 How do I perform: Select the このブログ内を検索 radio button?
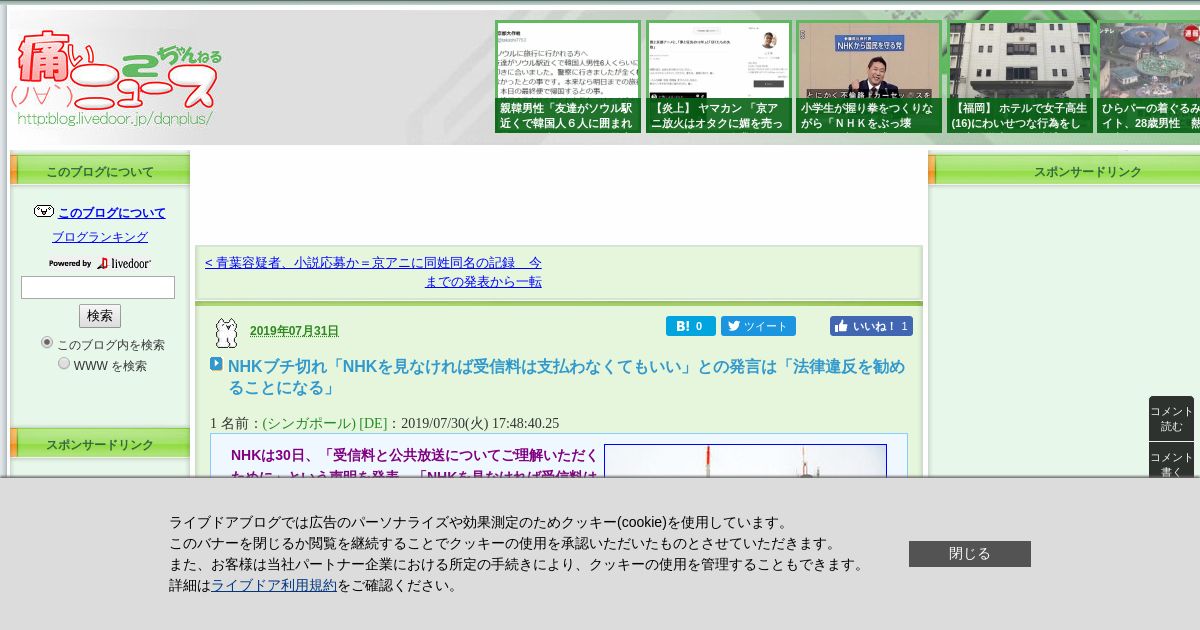(x=47, y=343)
